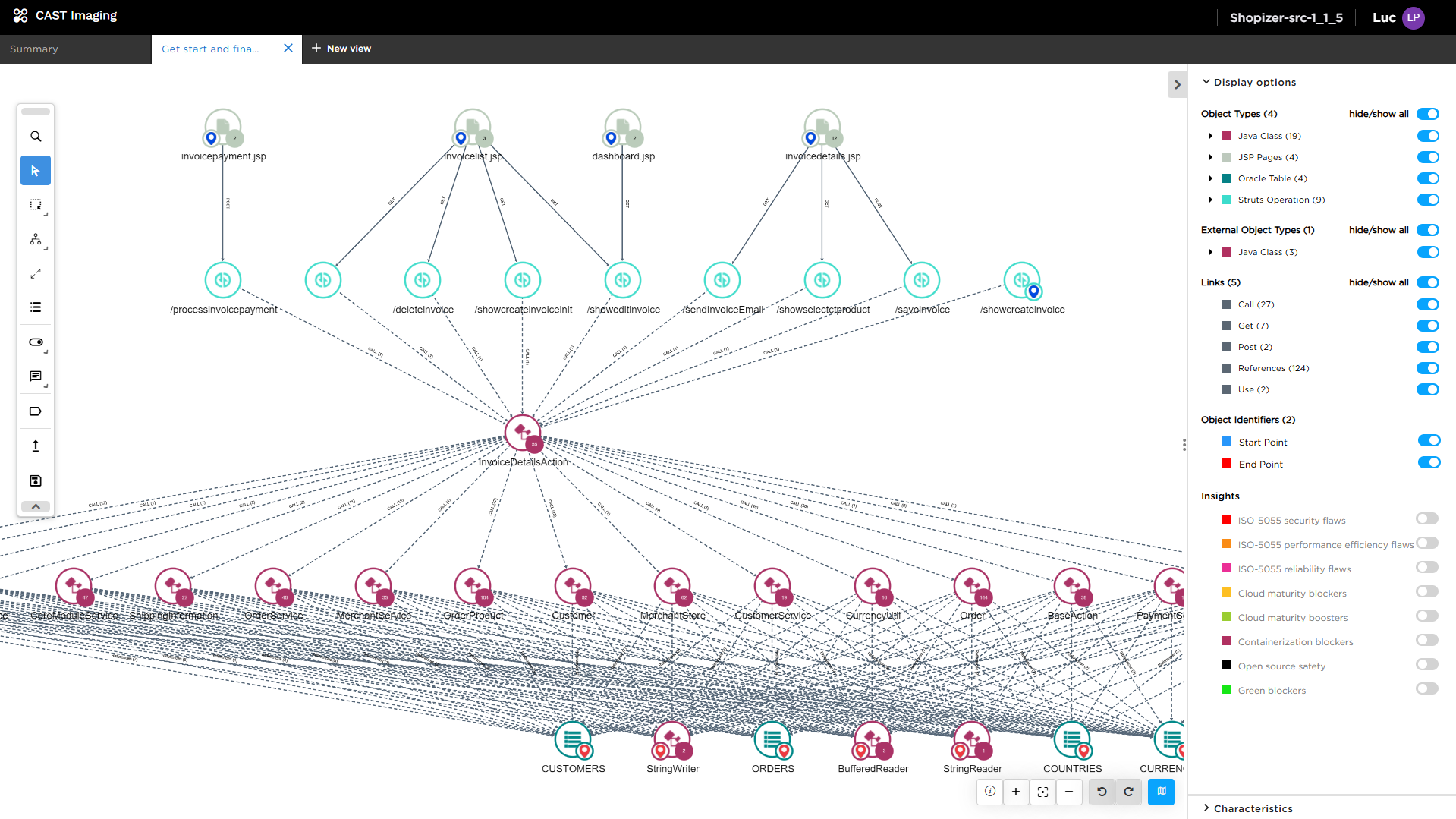Disable the JSP Pages object type toggle
Image resolution: width=1456 pixels, height=819 pixels.
click(1427, 157)
